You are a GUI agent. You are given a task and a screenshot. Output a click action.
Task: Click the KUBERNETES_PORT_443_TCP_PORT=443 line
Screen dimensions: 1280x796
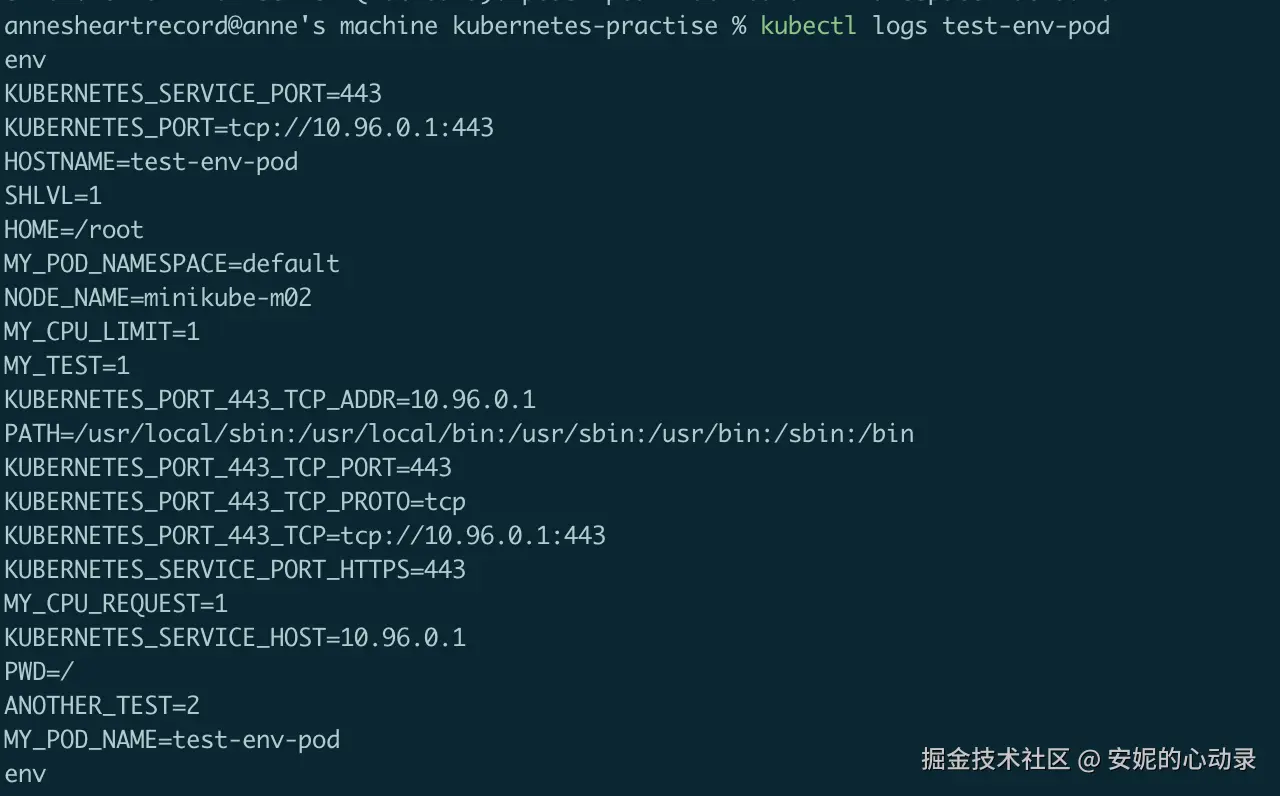point(228,468)
